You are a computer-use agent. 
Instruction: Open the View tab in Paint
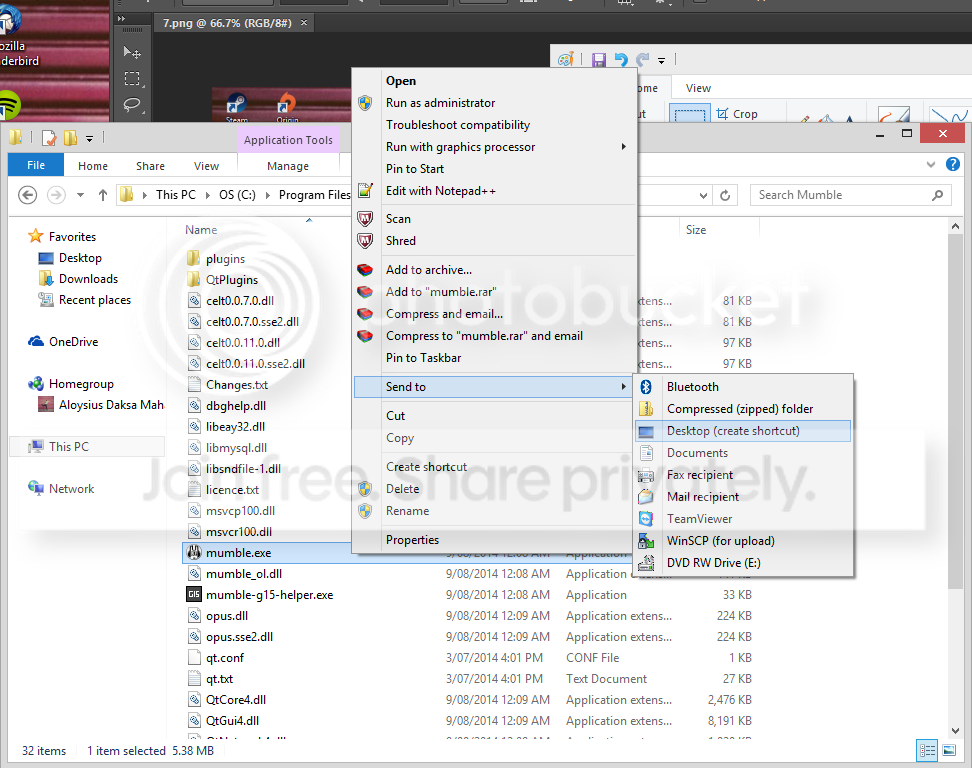698,88
